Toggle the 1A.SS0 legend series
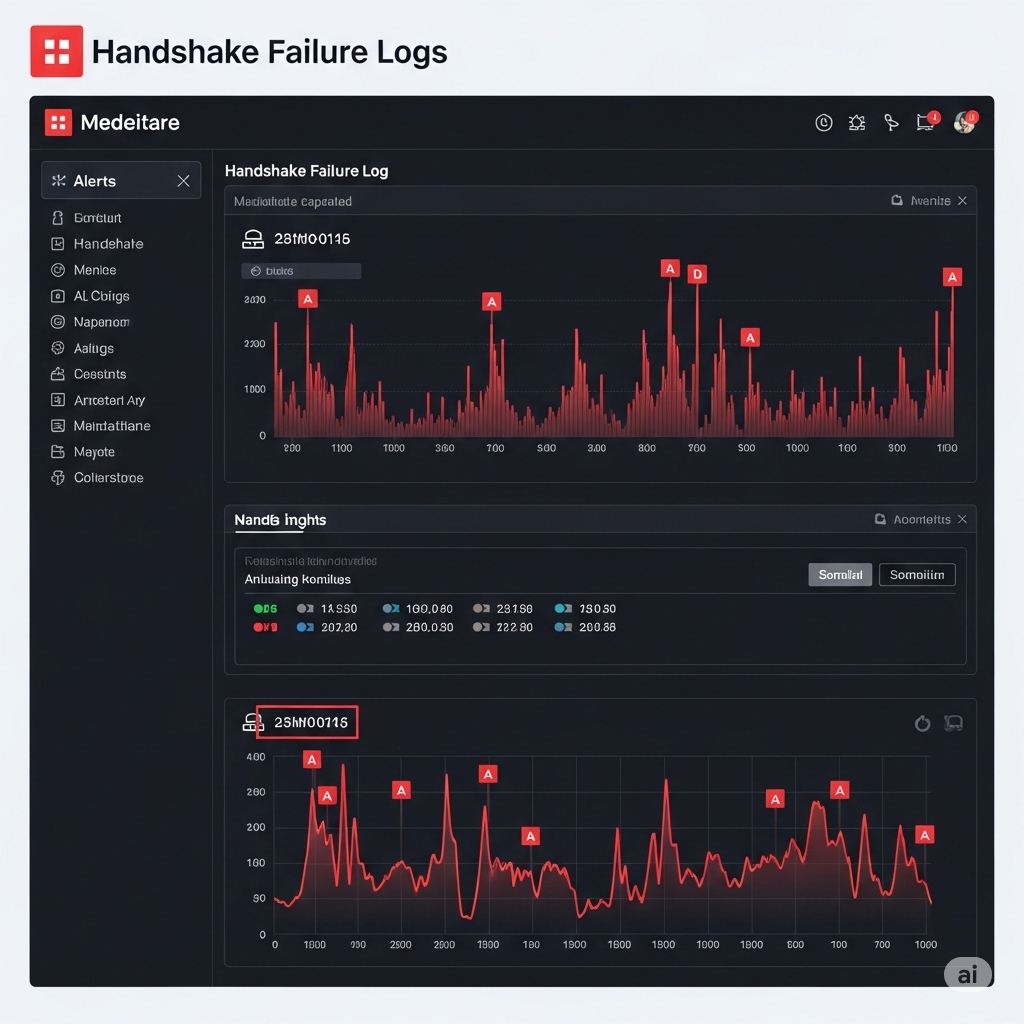 tap(327, 609)
